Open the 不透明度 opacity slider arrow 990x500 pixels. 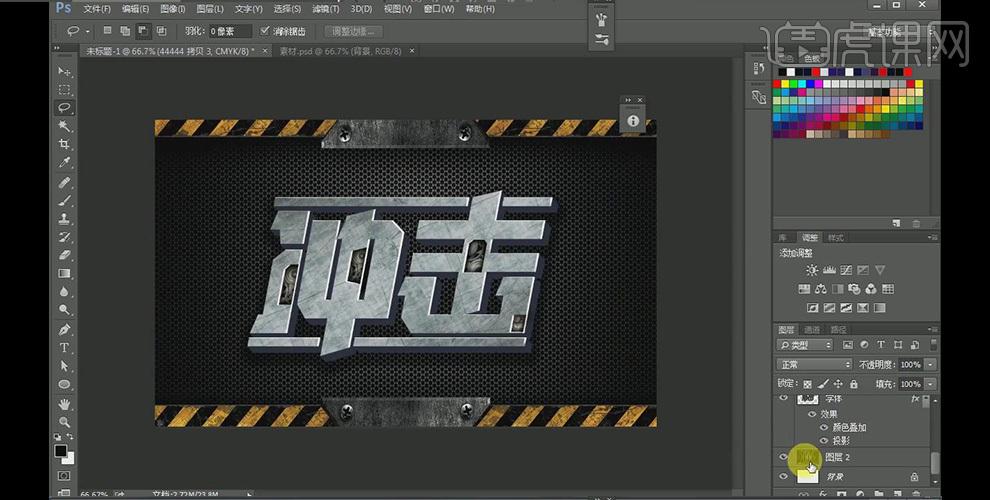click(x=930, y=364)
